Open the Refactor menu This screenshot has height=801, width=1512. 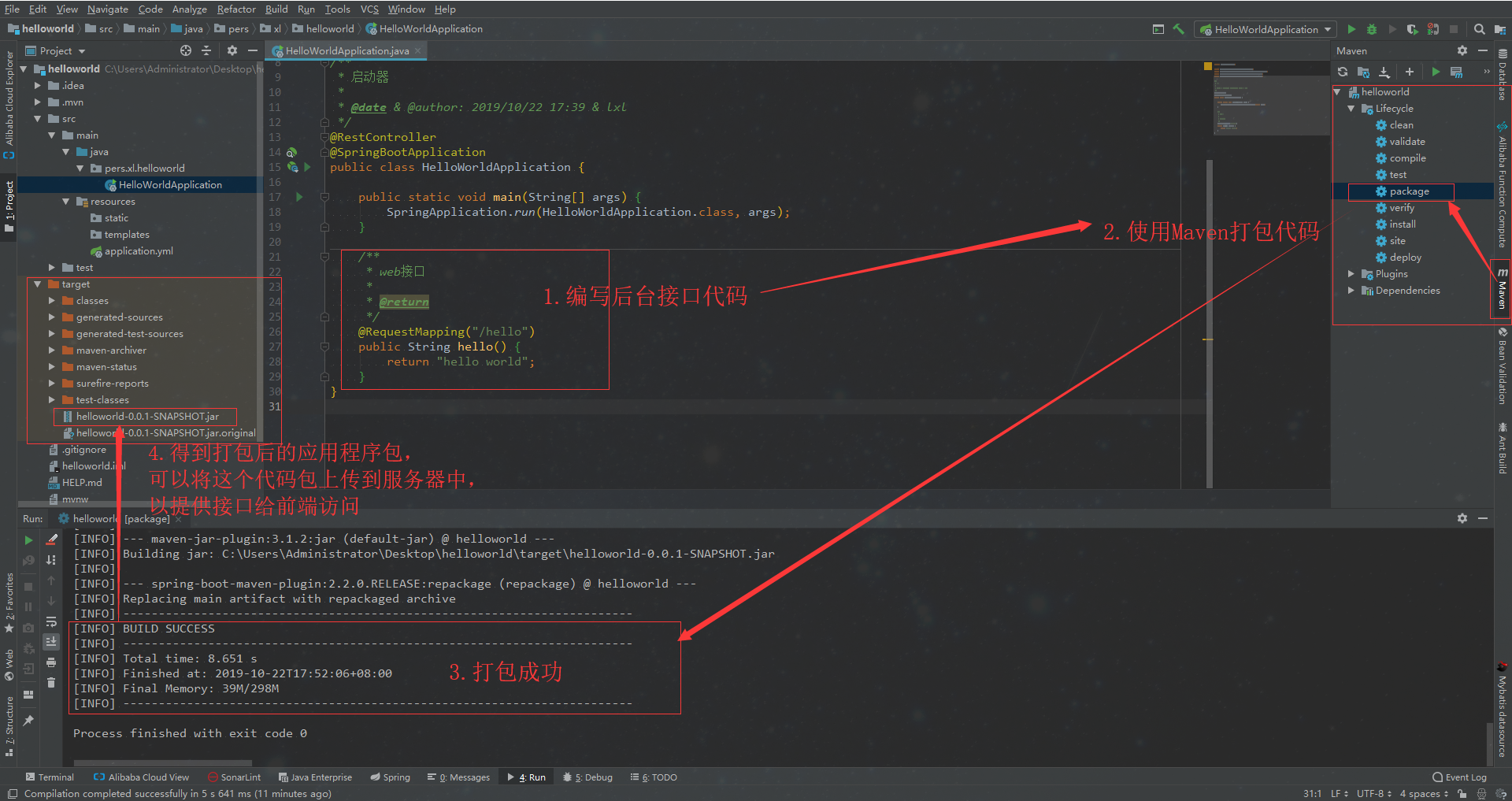pyautogui.click(x=236, y=9)
